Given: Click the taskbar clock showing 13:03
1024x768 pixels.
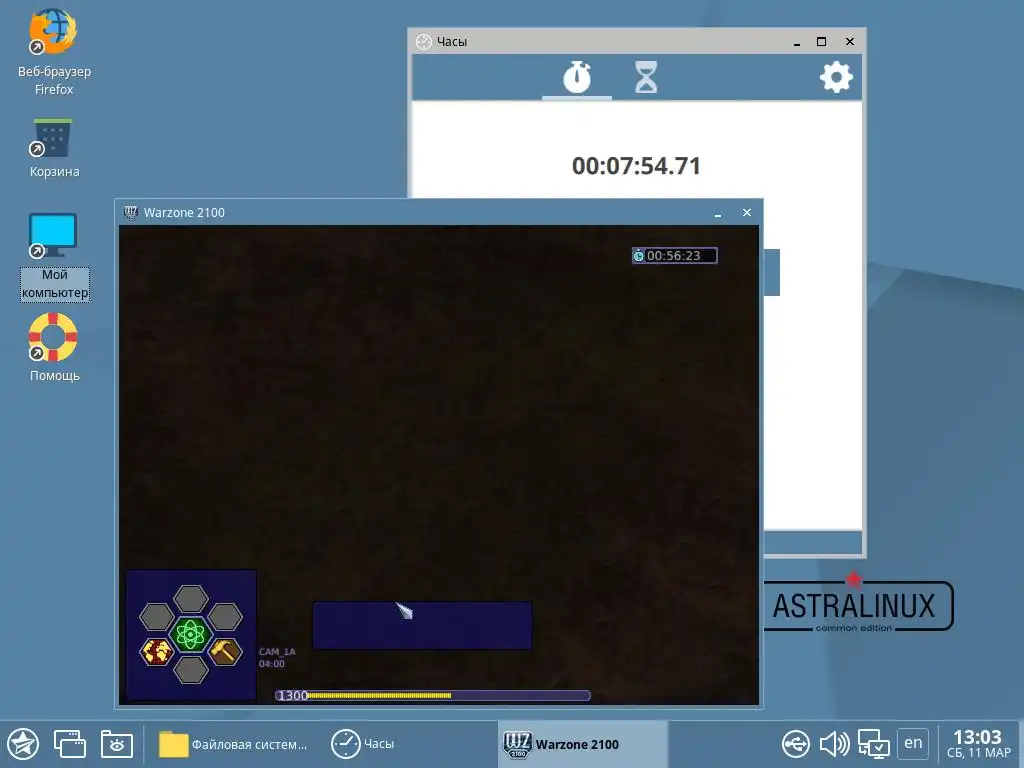Looking at the screenshot, I should click(978, 744).
